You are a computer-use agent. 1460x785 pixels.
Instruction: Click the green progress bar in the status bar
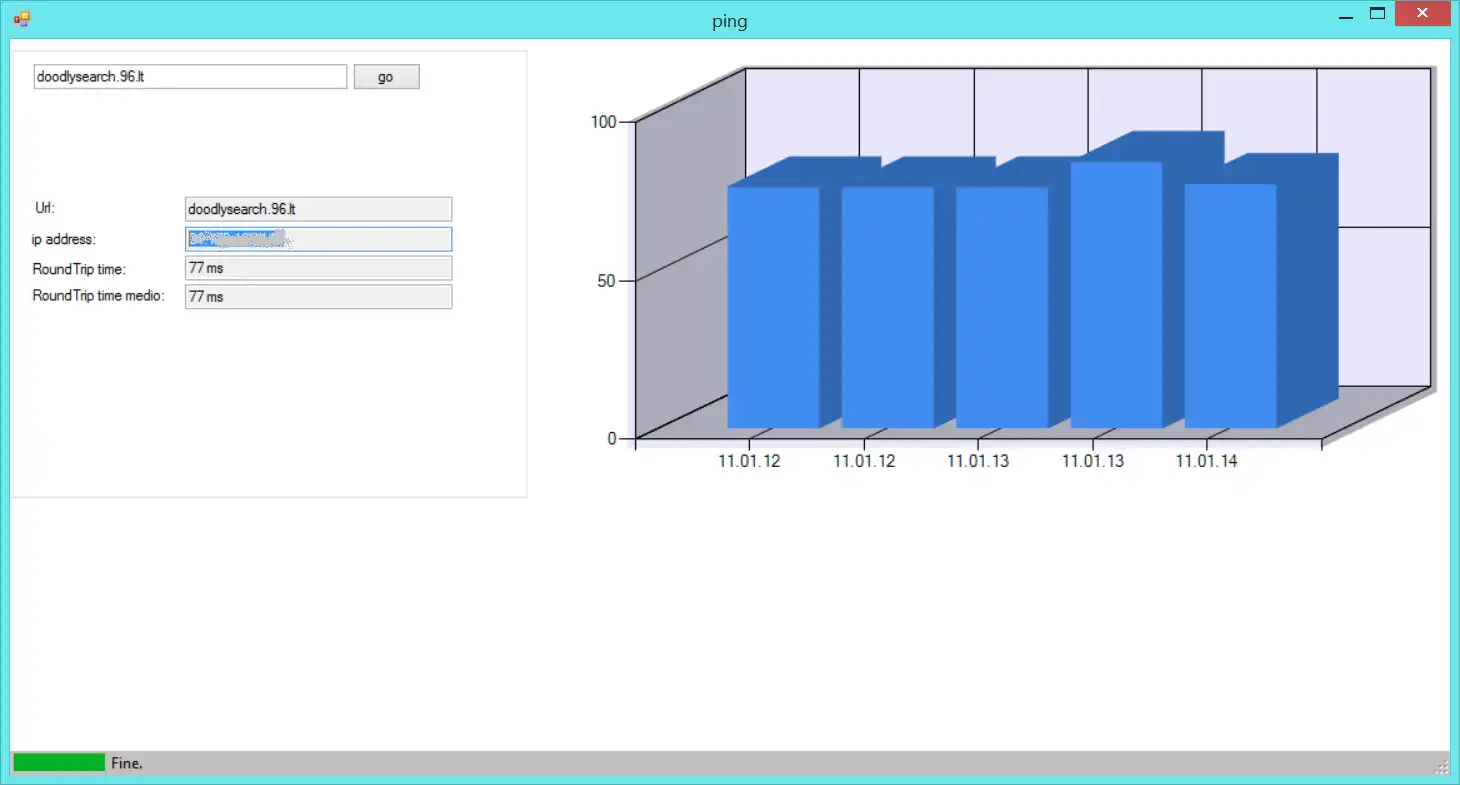tap(59, 762)
